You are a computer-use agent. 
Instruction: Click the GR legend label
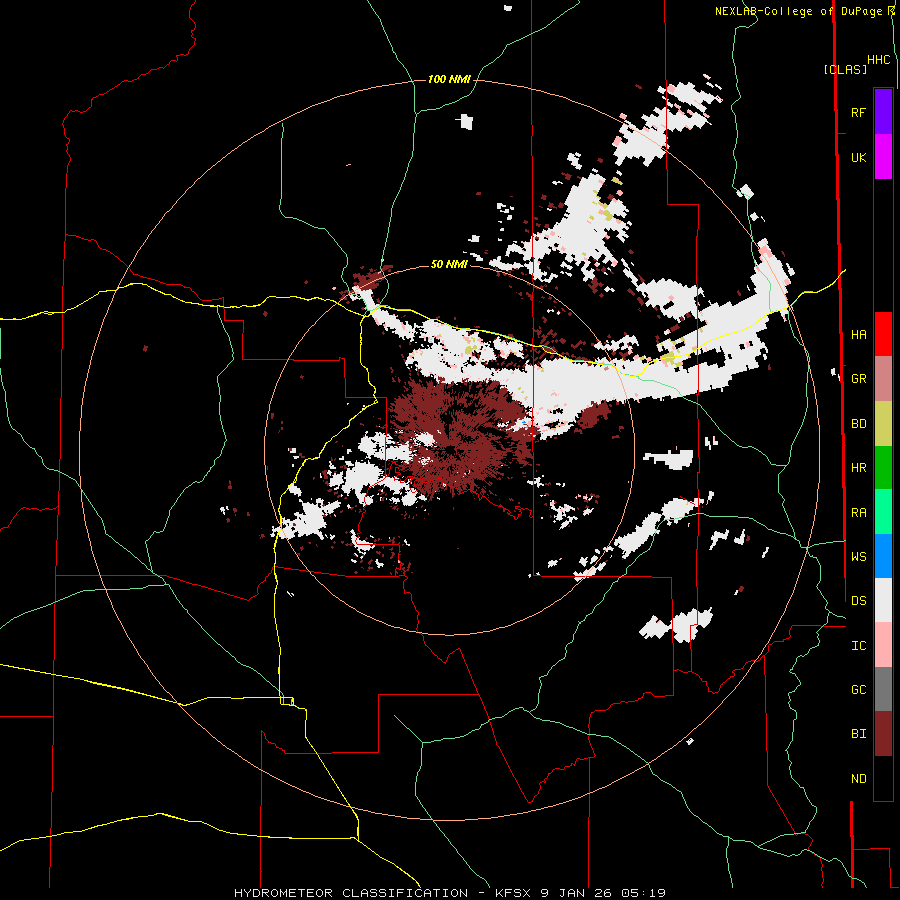[858, 379]
